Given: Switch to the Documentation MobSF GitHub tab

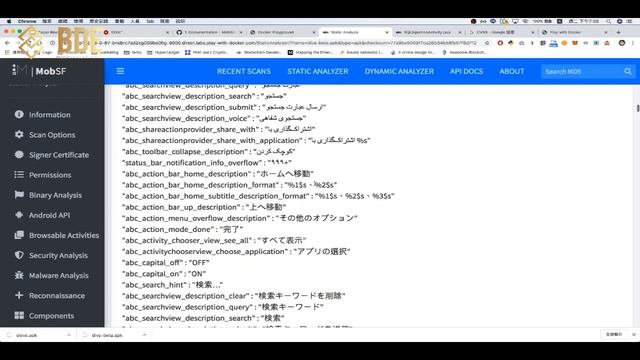Looking at the screenshot, I should (210, 32).
